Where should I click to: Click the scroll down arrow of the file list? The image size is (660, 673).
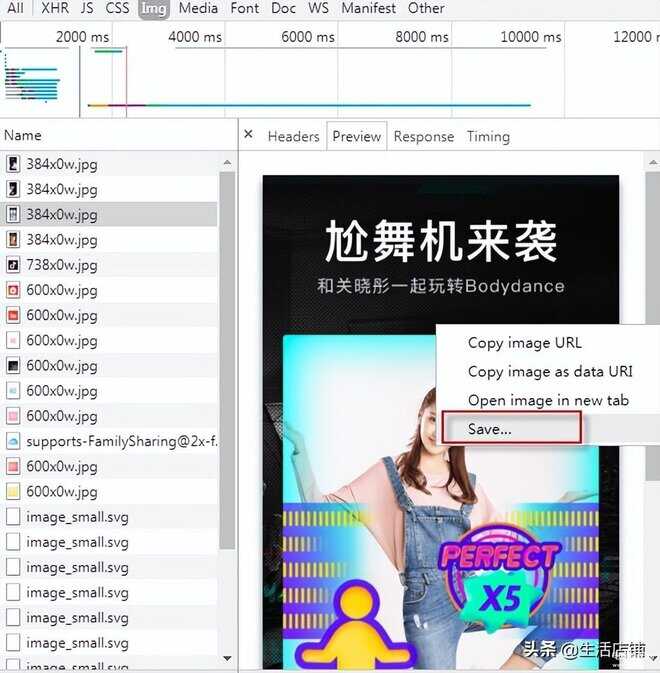tap(228, 658)
